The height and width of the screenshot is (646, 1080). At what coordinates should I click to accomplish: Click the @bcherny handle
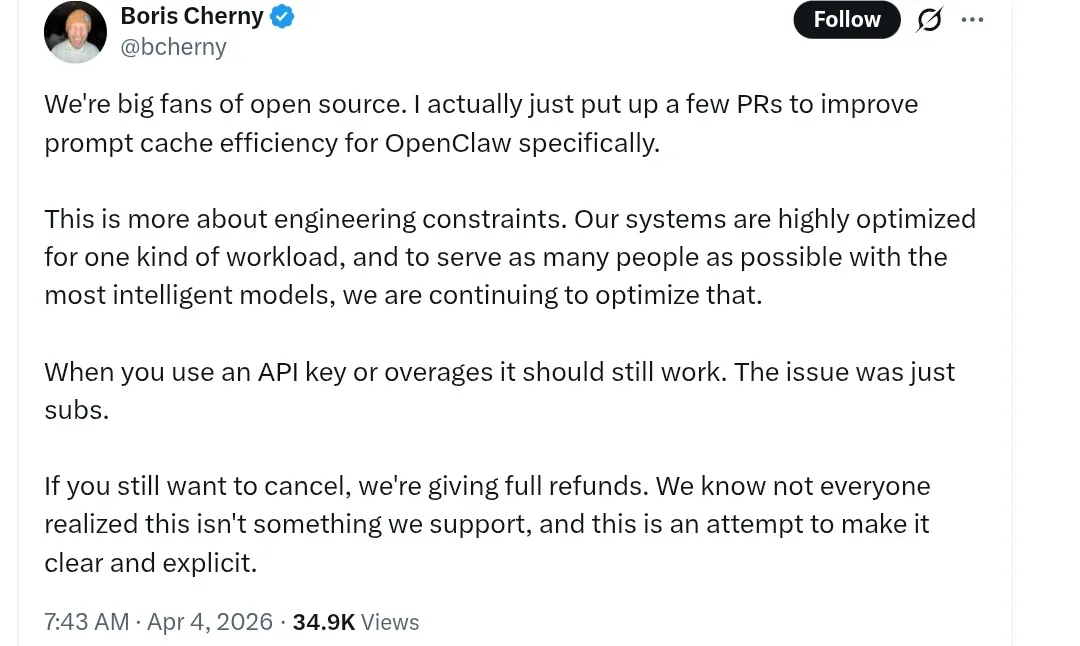[x=173, y=47]
